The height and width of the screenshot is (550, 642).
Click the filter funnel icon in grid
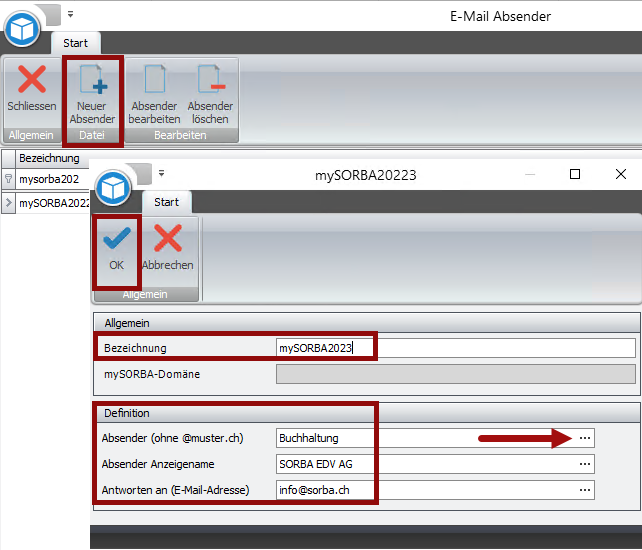point(8,179)
